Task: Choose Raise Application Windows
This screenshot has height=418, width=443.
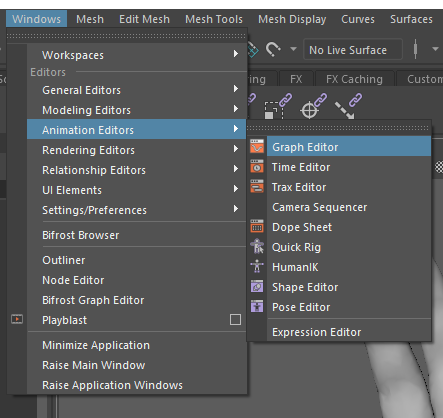Action: pos(136,385)
